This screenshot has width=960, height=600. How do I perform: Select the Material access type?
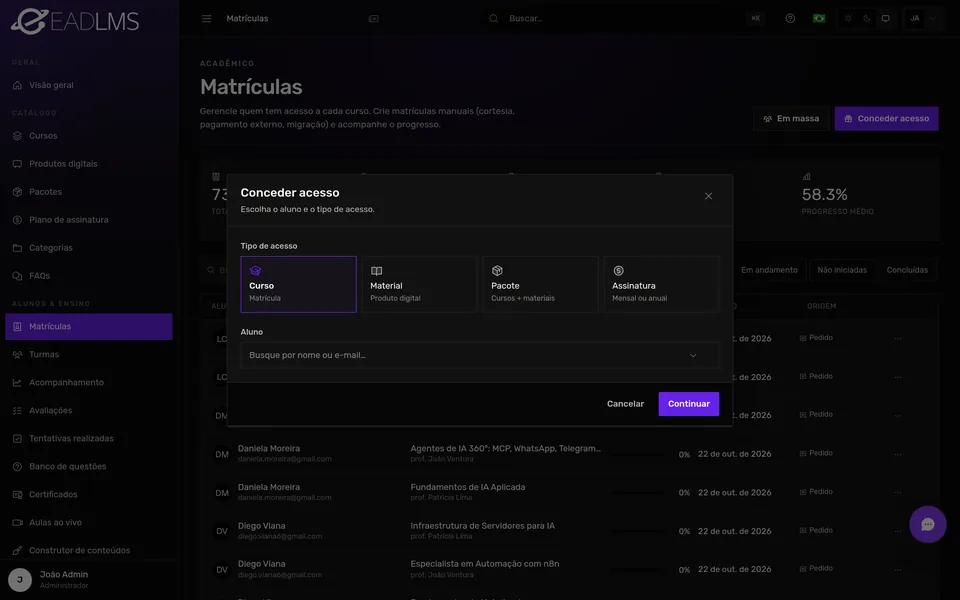[x=419, y=284]
